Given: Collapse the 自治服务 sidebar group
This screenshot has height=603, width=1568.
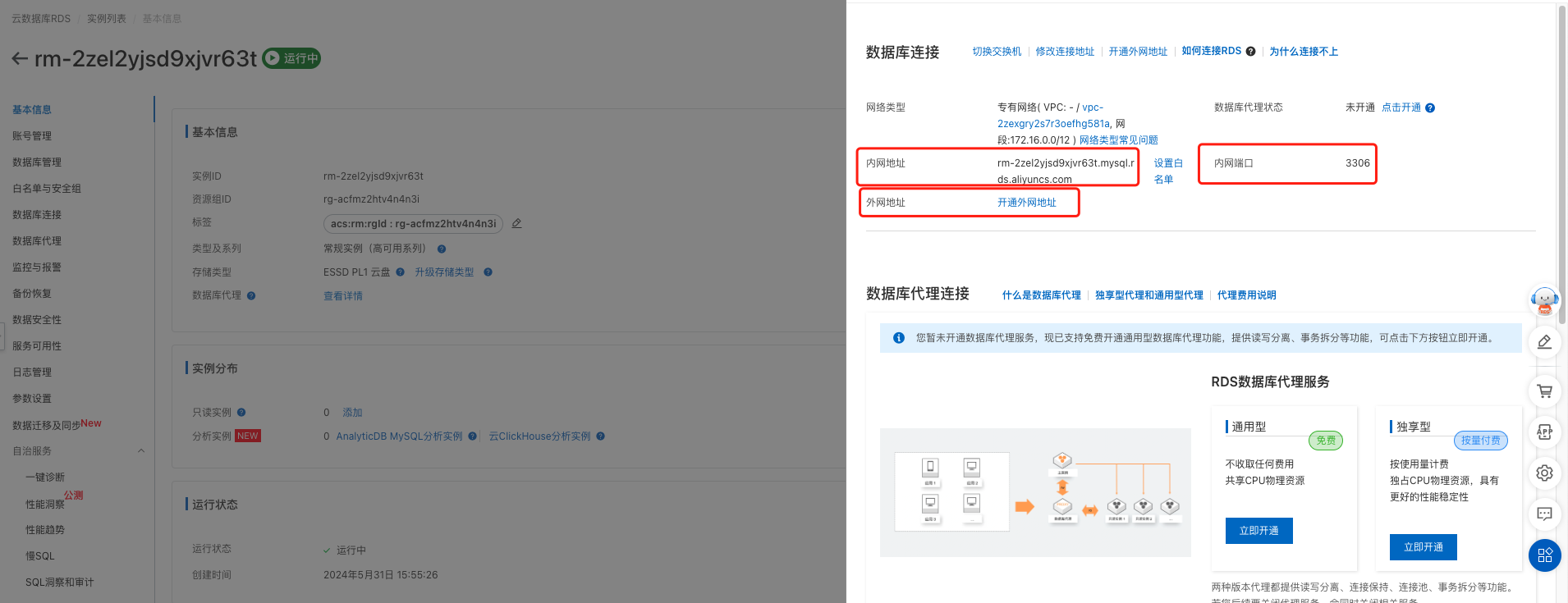Looking at the screenshot, I should tap(140, 450).
